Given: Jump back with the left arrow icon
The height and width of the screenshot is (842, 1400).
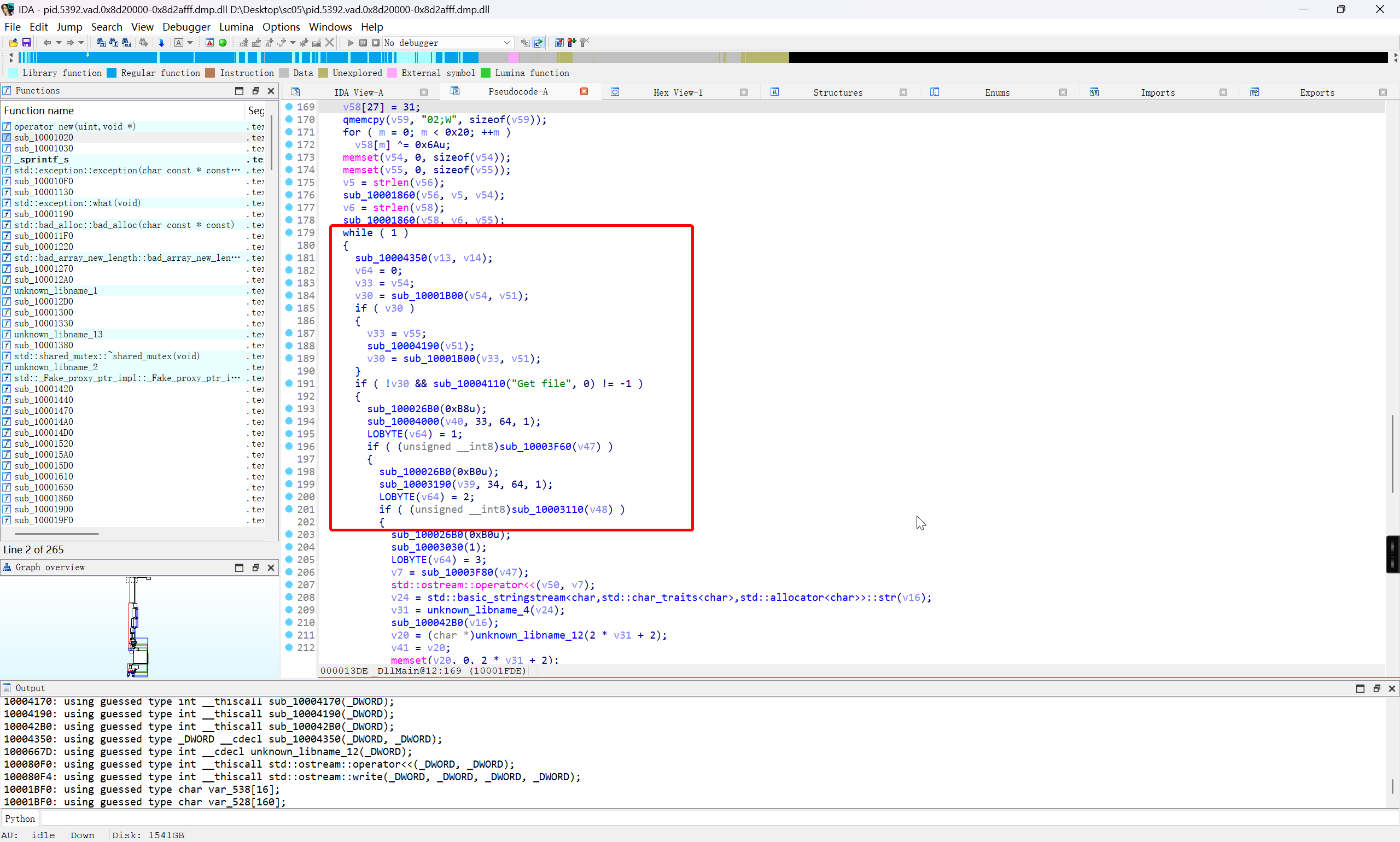Looking at the screenshot, I should pyautogui.click(x=48, y=43).
